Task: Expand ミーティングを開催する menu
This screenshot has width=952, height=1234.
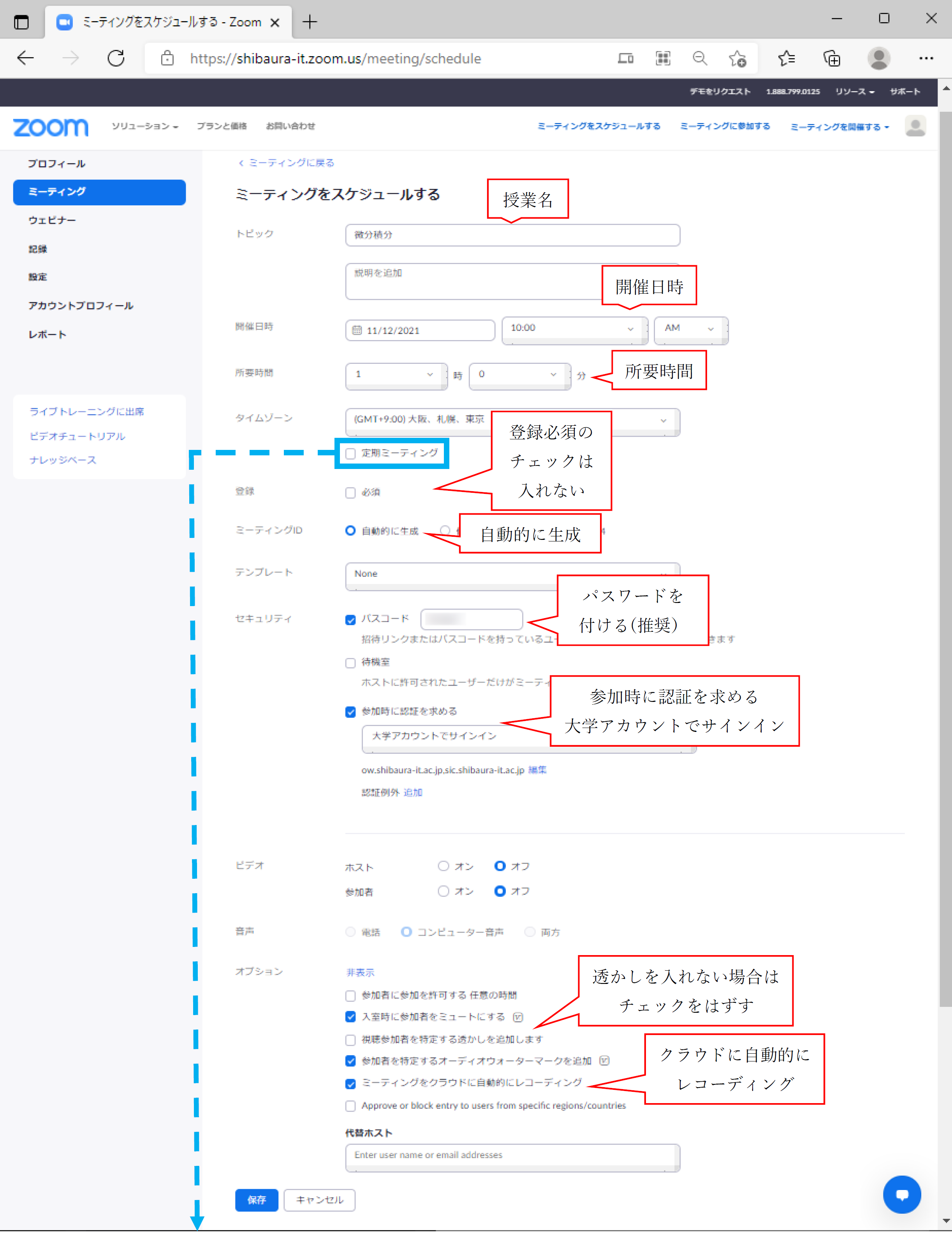Action: coord(839,127)
